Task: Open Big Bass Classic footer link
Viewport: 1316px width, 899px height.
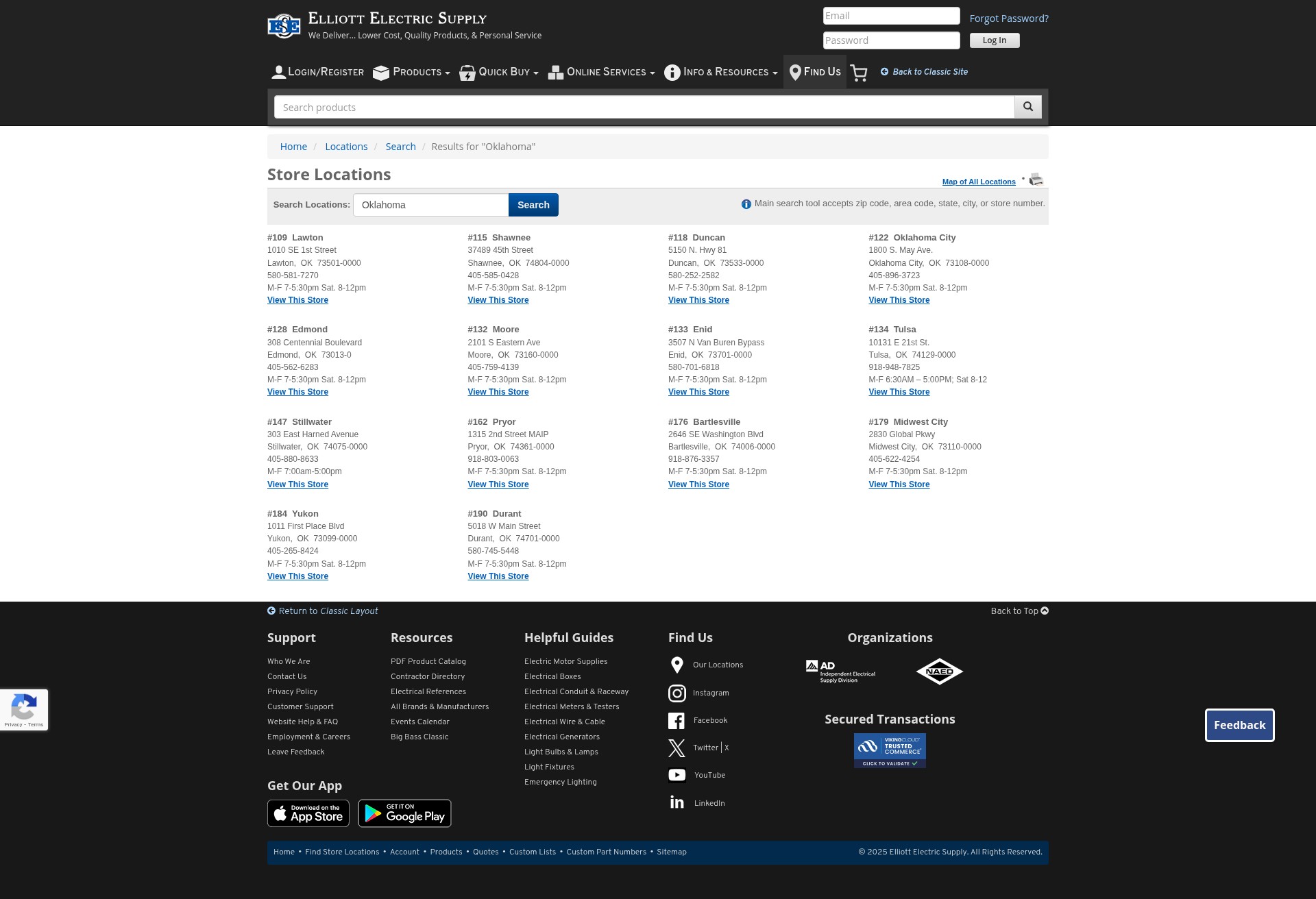Action: (x=419, y=737)
